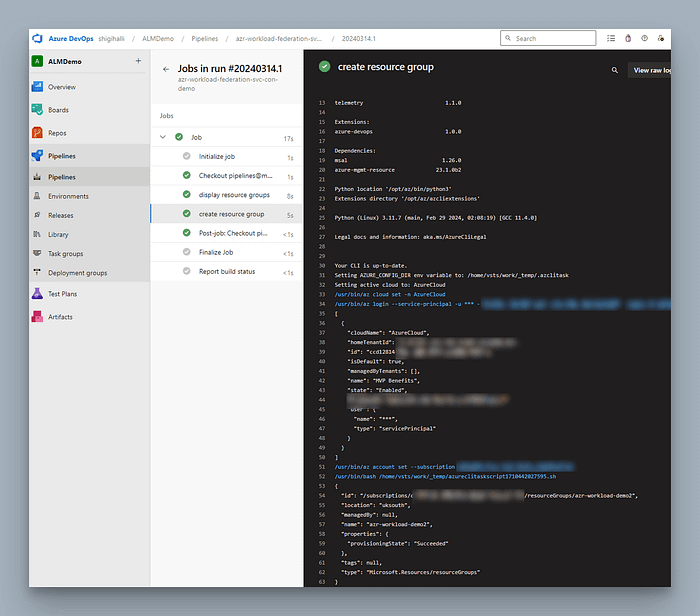Click the search magnifier in log pane
The height and width of the screenshot is (616, 700).
tap(615, 70)
